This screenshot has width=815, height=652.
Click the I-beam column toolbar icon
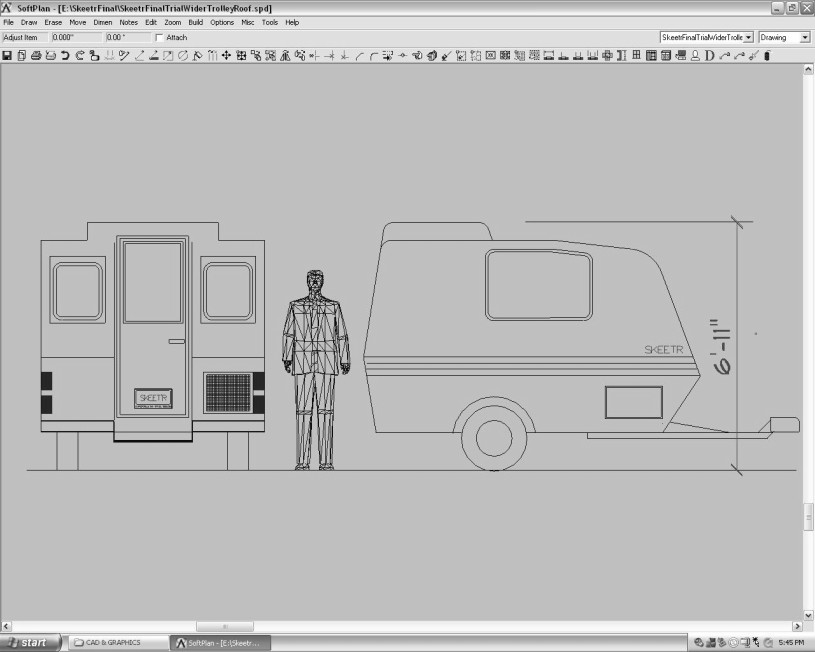622,56
